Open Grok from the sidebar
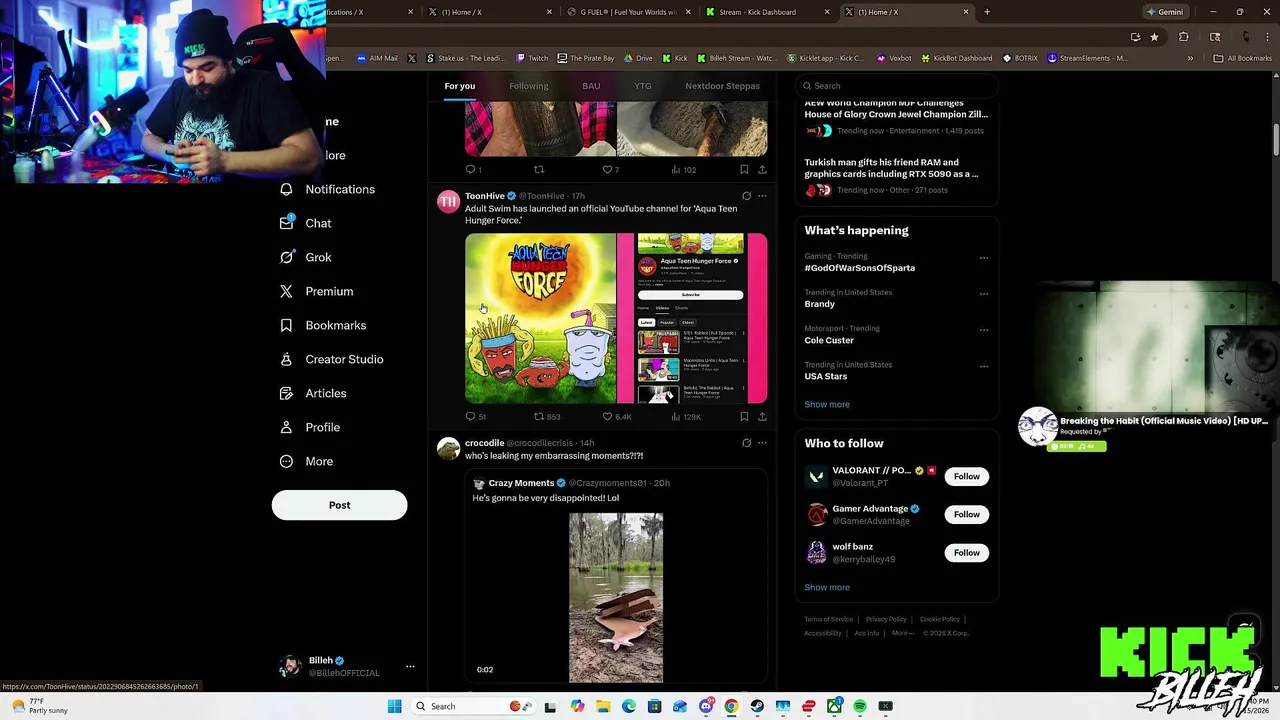The image size is (1280, 720). pos(305,257)
